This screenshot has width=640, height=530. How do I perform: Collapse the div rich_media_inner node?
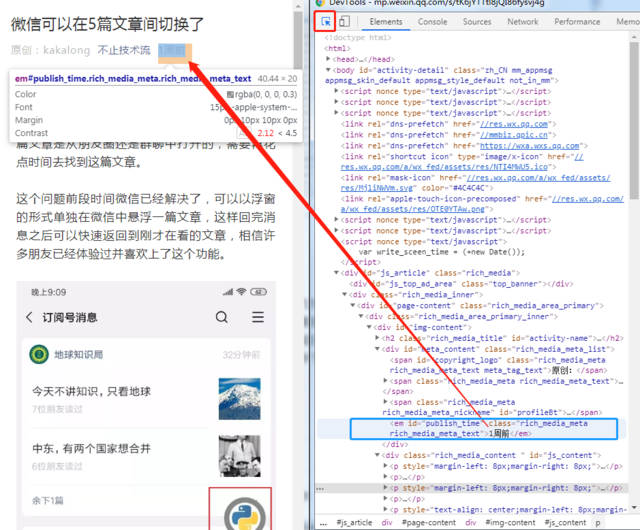pos(344,294)
